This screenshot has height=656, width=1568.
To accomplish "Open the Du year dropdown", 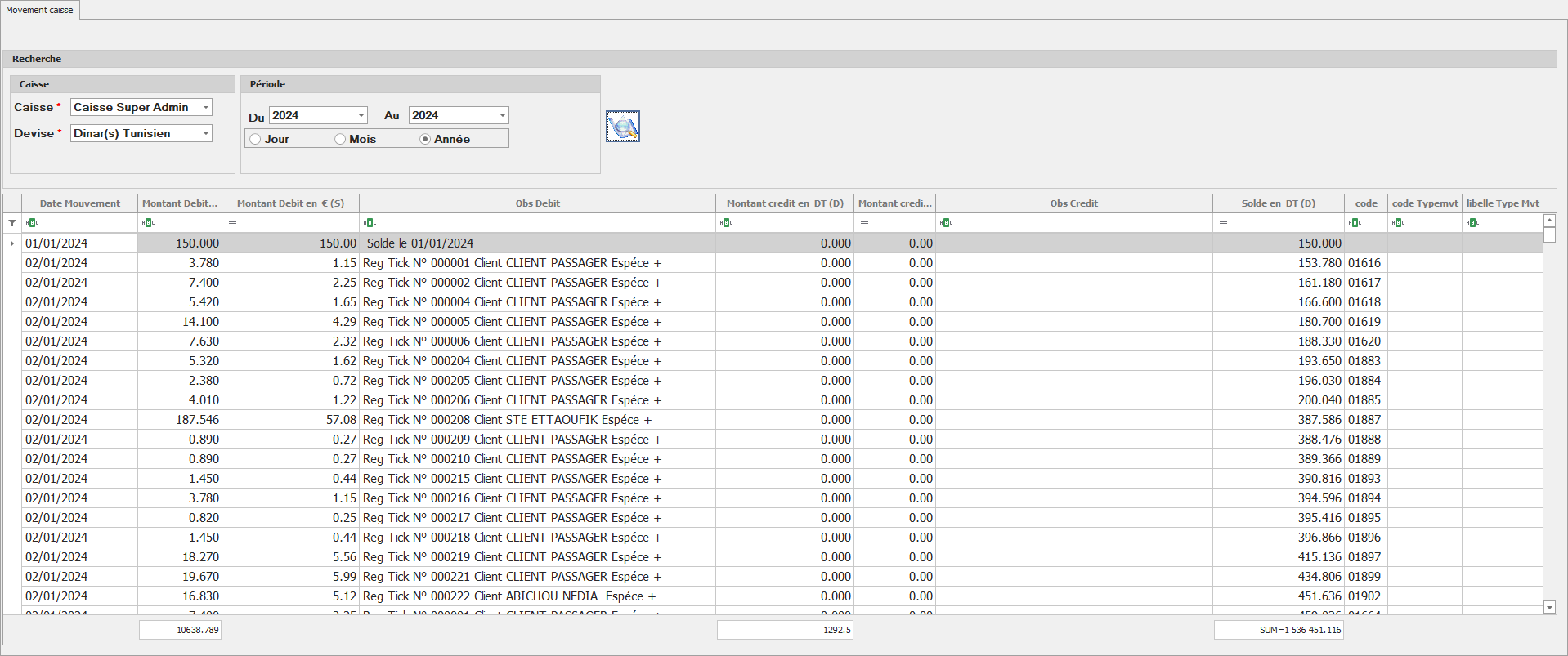I will tap(361, 116).
